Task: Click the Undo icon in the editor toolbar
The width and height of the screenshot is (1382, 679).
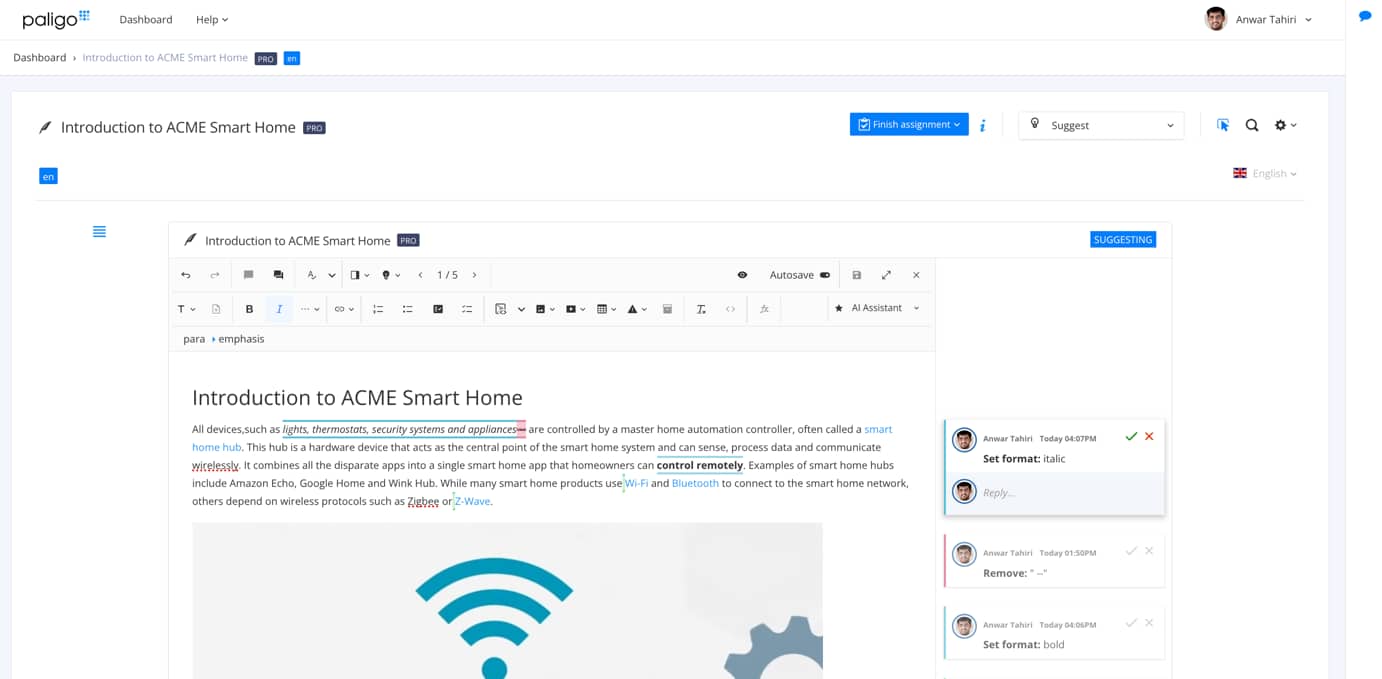Action: tap(186, 274)
